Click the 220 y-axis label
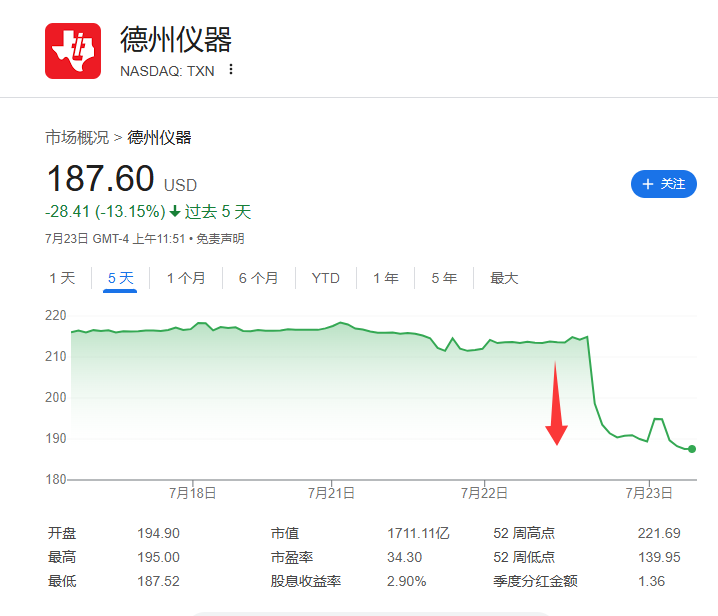The height and width of the screenshot is (616, 718). click(x=55, y=316)
